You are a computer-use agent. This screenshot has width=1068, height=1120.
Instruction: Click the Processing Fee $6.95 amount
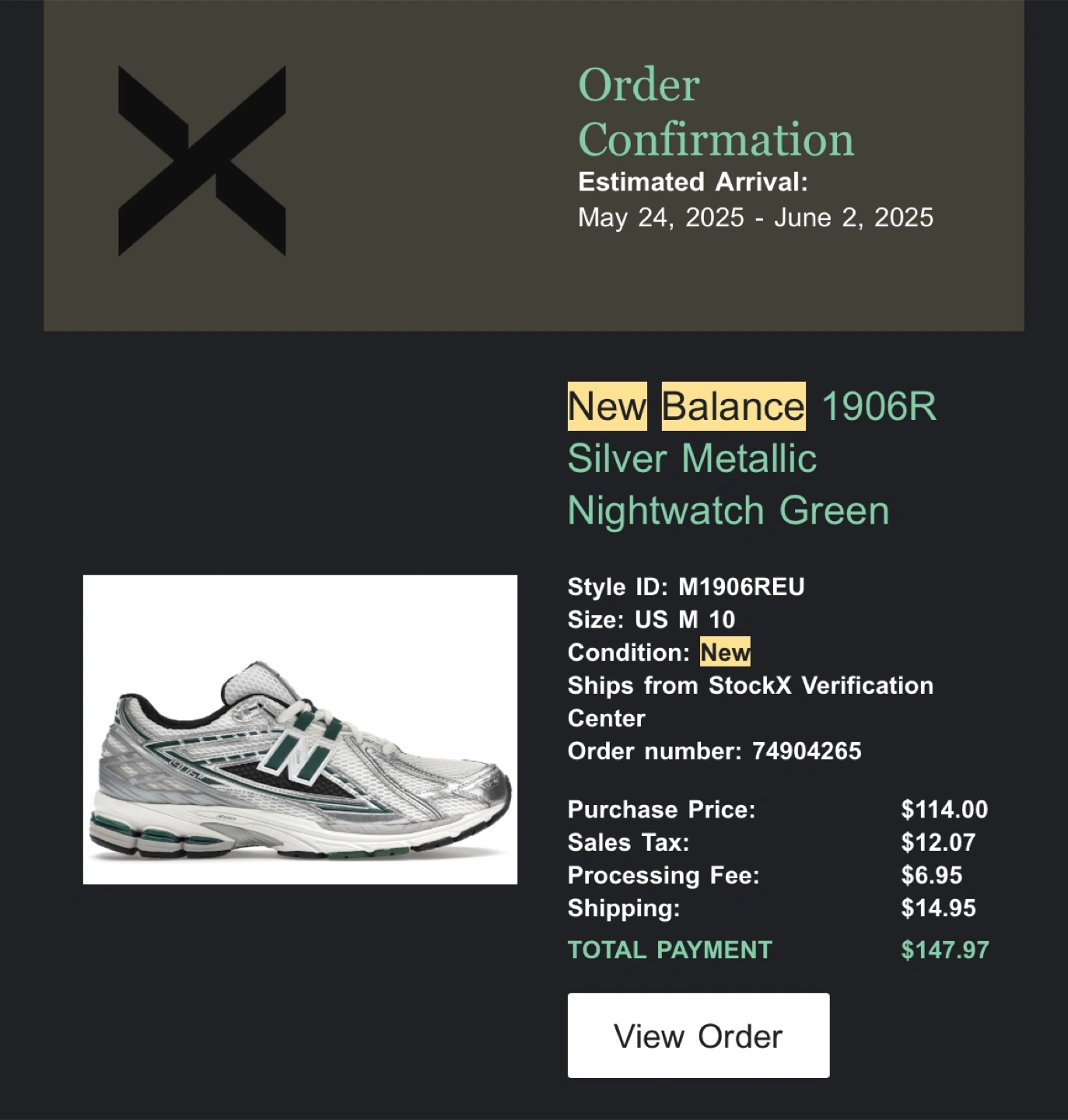click(932, 875)
